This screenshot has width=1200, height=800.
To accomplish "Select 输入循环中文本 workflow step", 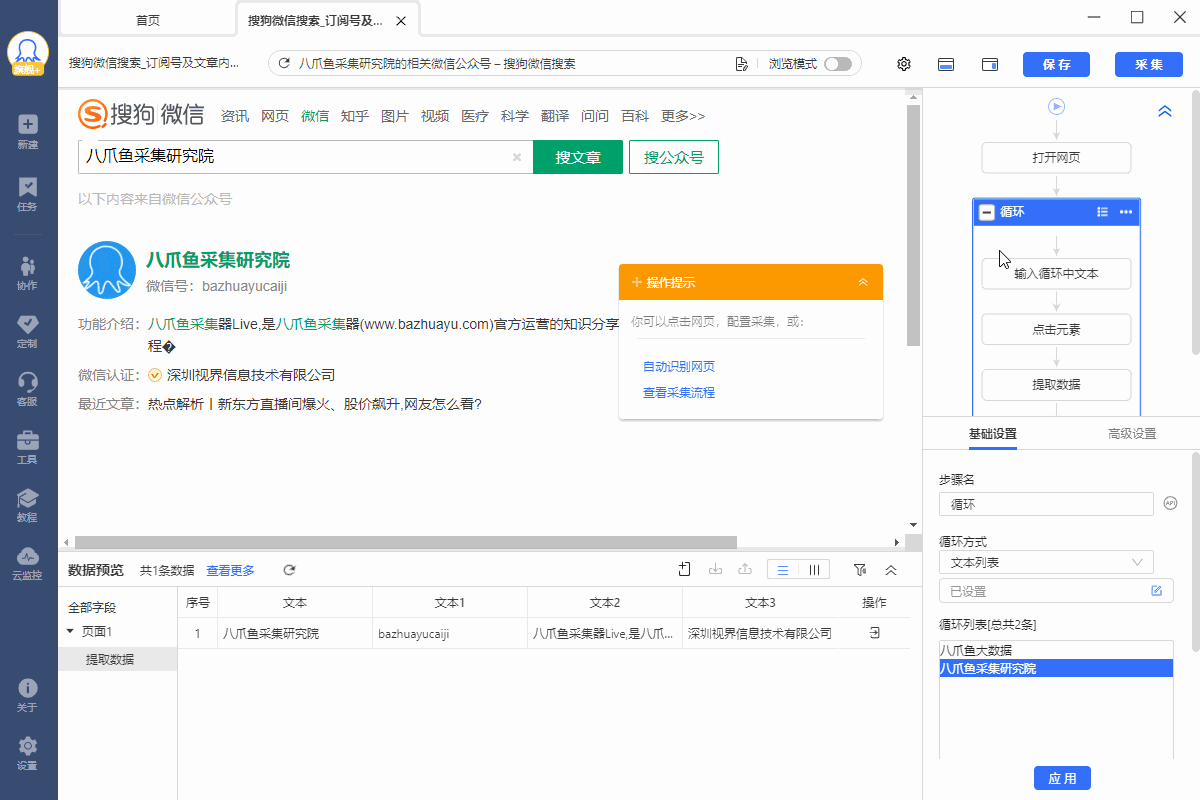I will coord(1056,273).
